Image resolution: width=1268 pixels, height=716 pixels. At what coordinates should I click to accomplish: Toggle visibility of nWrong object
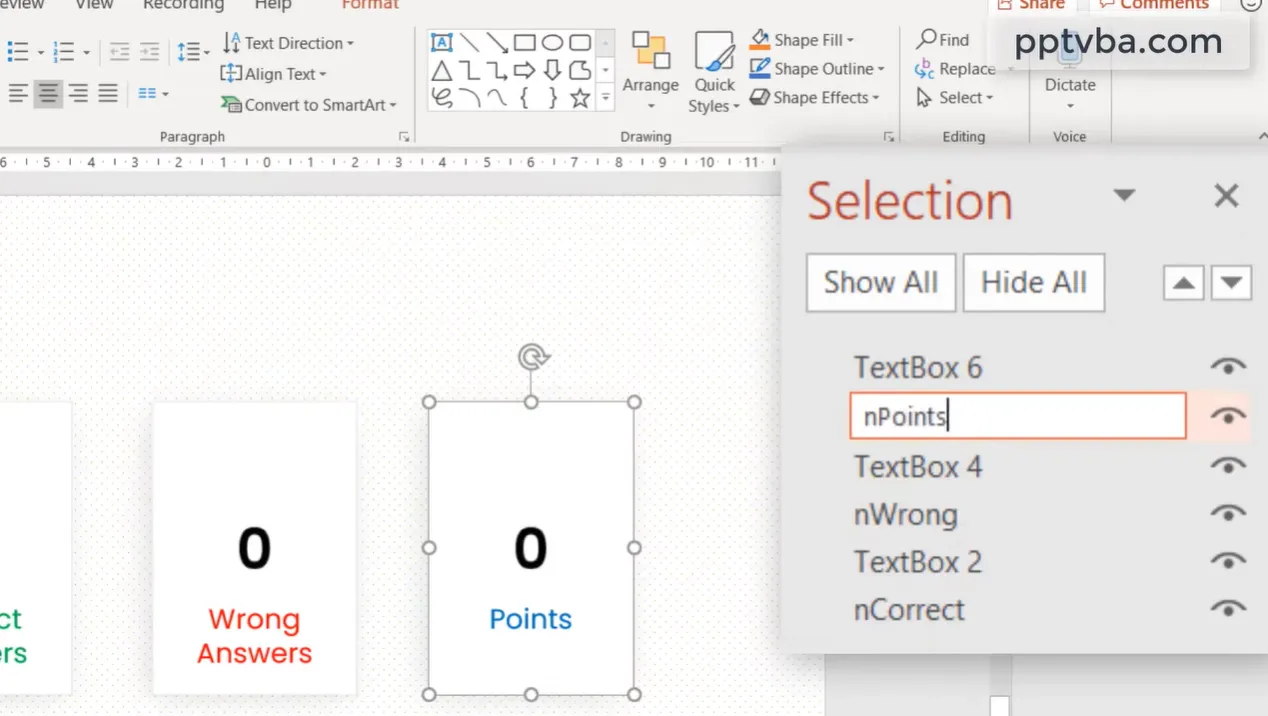[x=1228, y=513]
